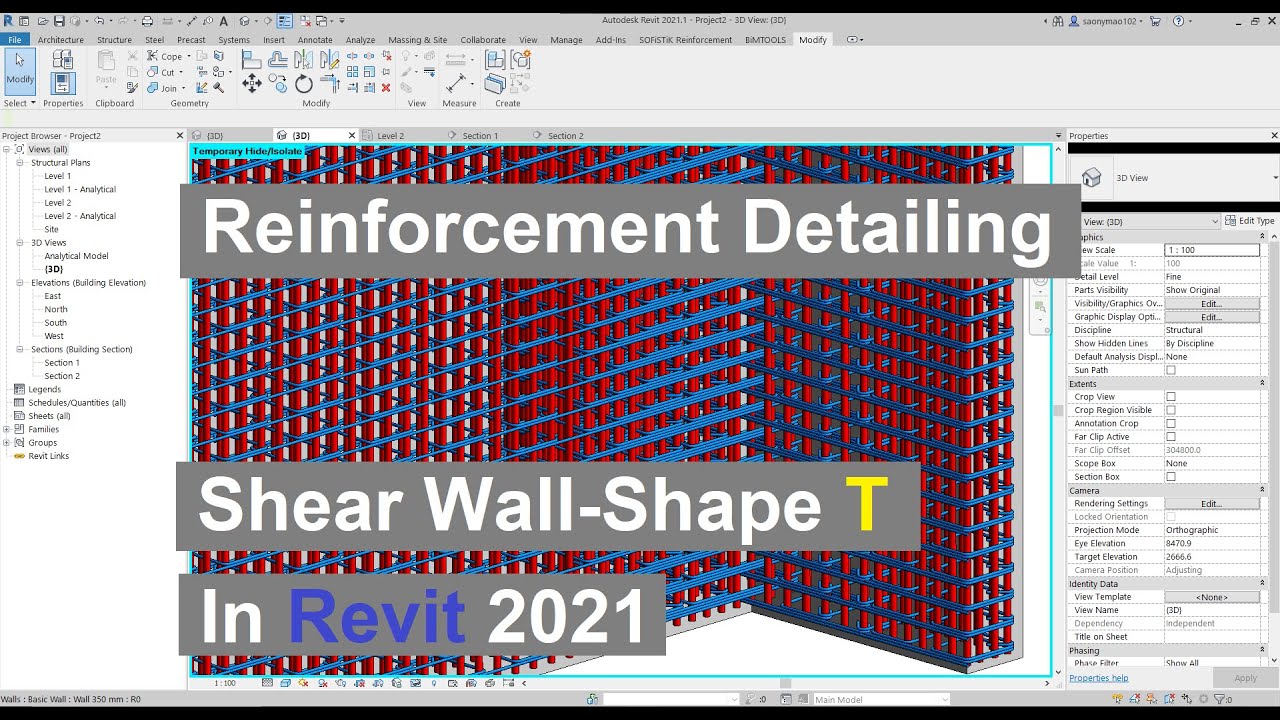
Task: Open Detail Level on view control bar
Action: [x=268, y=683]
